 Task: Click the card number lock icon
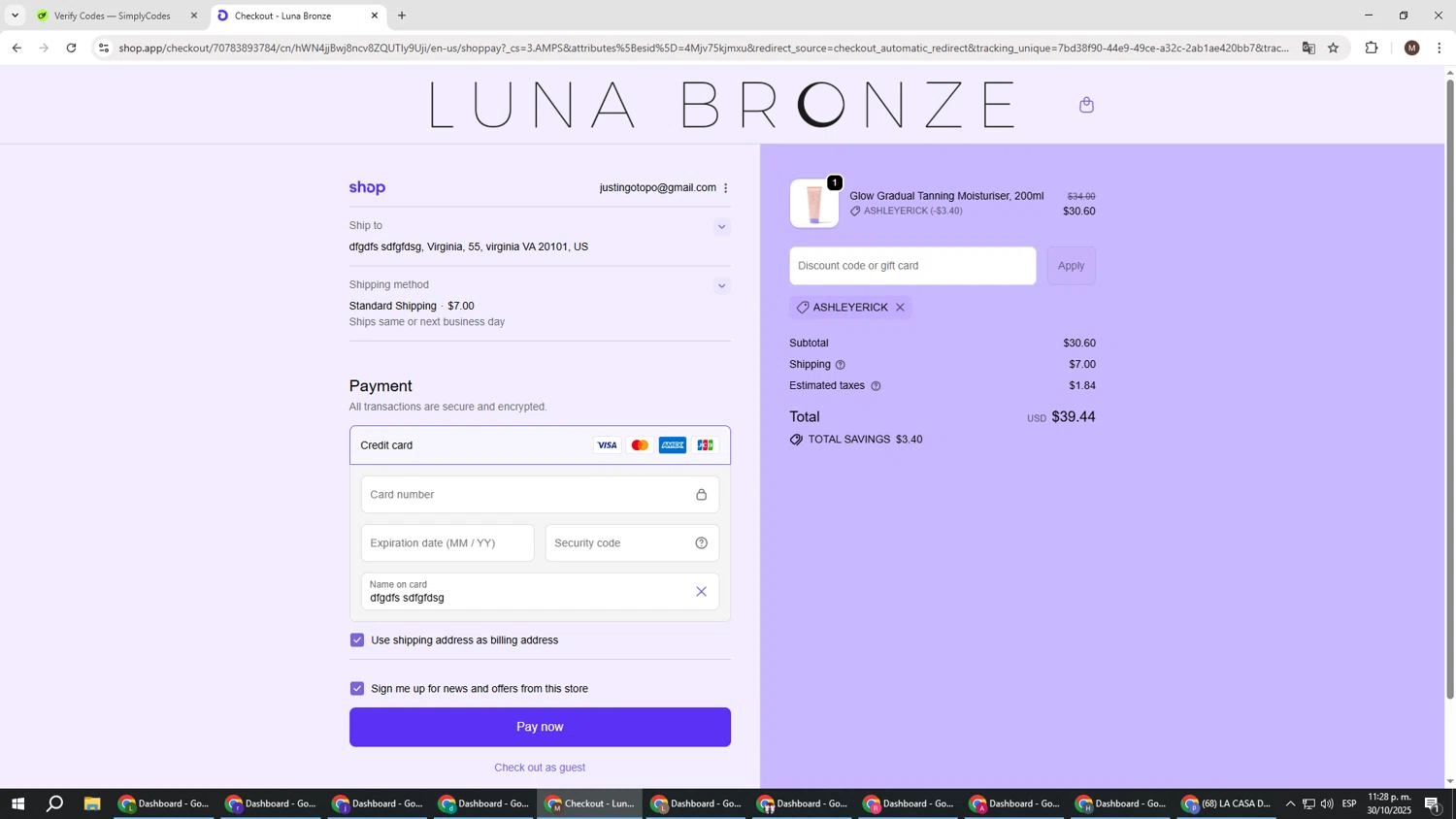click(x=701, y=495)
